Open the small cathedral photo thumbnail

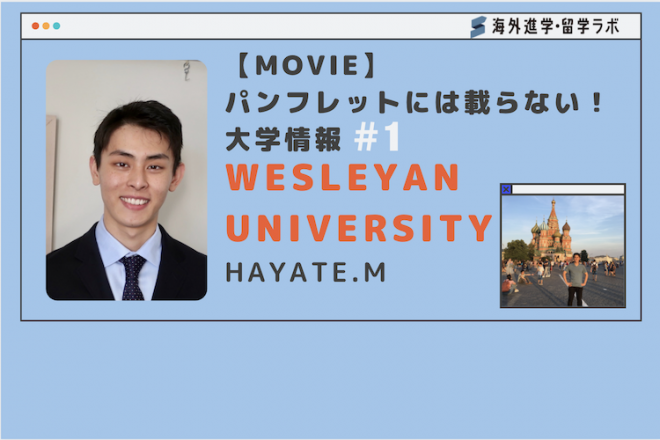[562, 250]
